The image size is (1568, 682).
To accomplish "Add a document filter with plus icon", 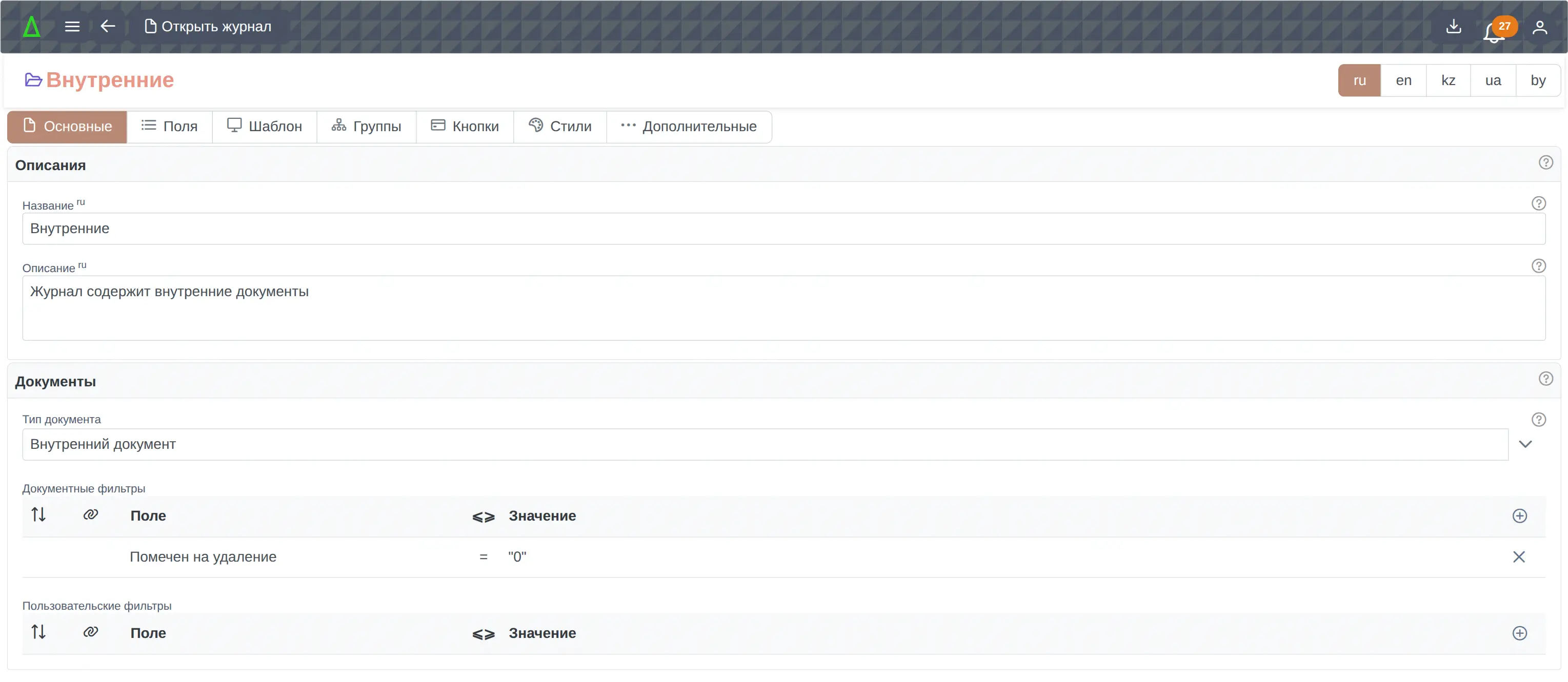I will 1519,516.
